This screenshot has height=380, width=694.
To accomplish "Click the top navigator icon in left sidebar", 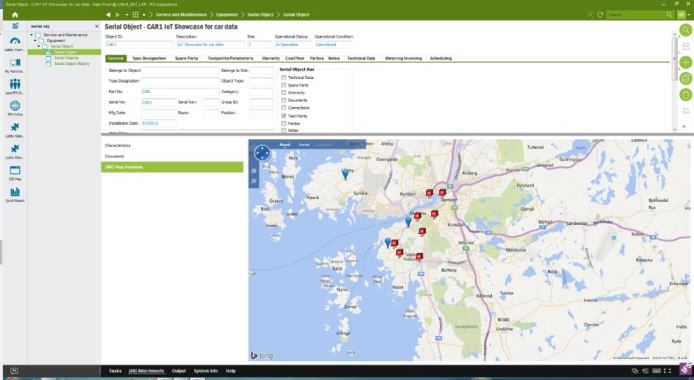I will pos(15,26).
